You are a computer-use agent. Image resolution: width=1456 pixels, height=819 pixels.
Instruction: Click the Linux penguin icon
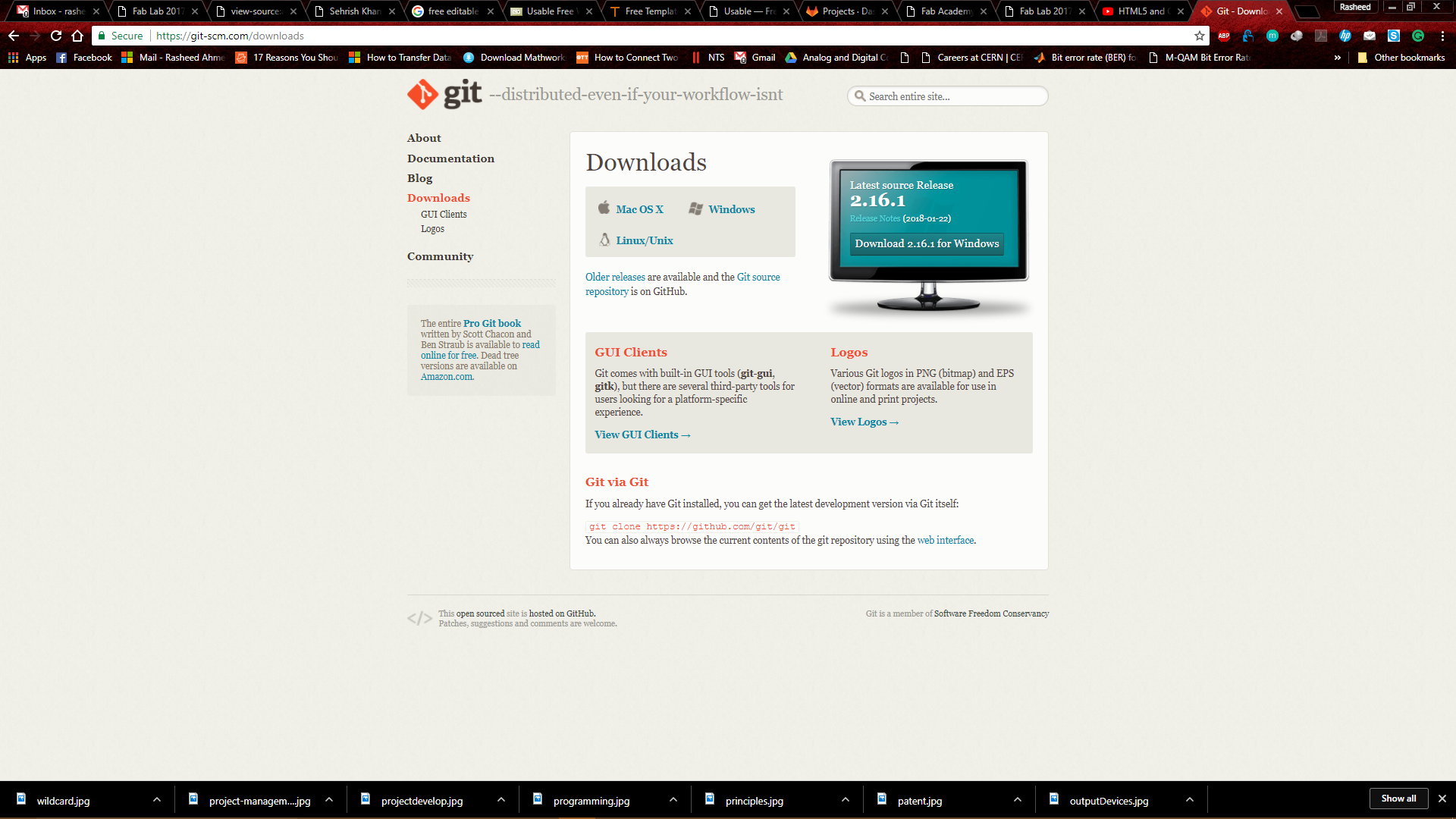coord(604,240)
